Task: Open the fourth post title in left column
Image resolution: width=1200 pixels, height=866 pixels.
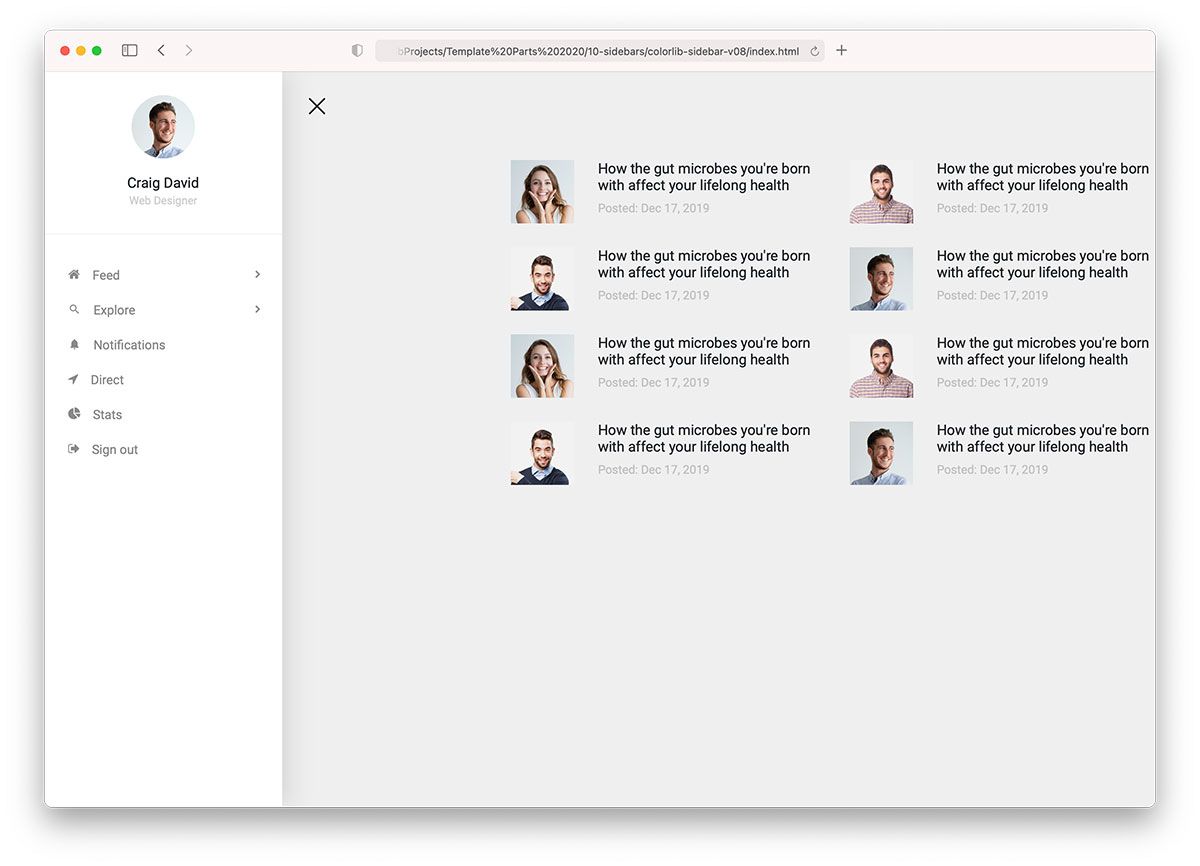Action: [704, 438]
